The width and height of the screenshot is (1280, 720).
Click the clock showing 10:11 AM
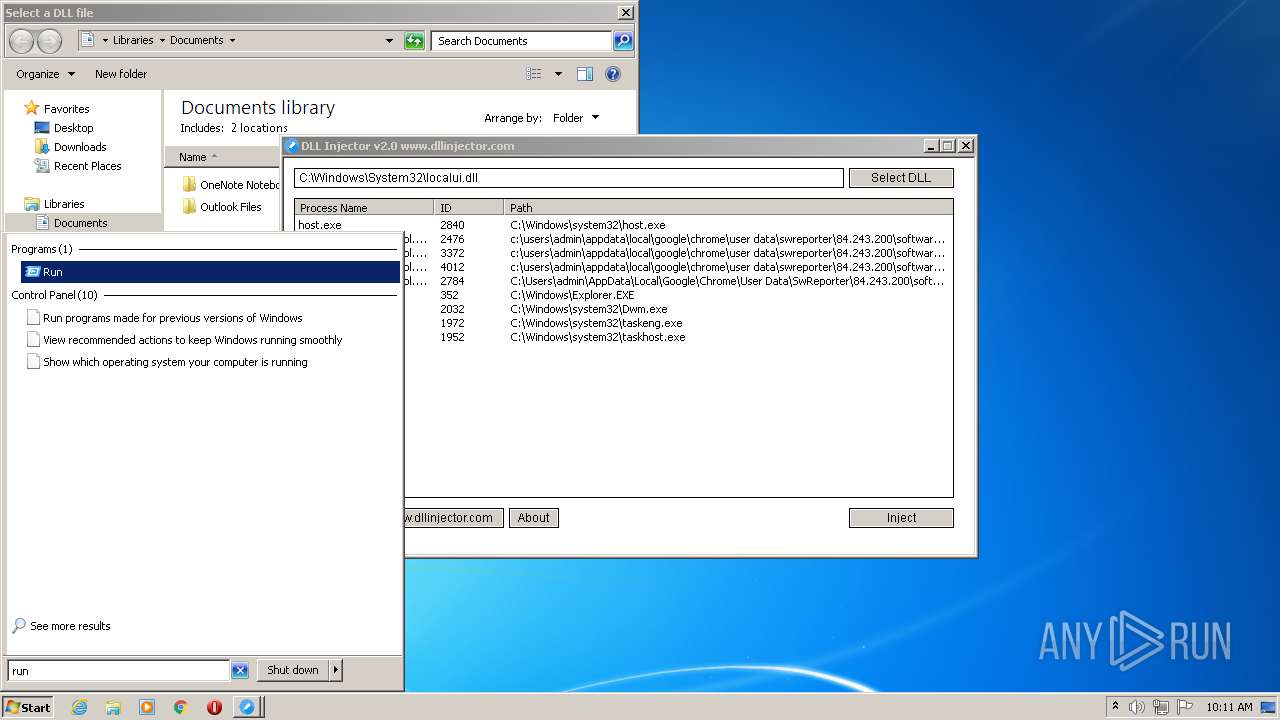[x=1229, y=707]
